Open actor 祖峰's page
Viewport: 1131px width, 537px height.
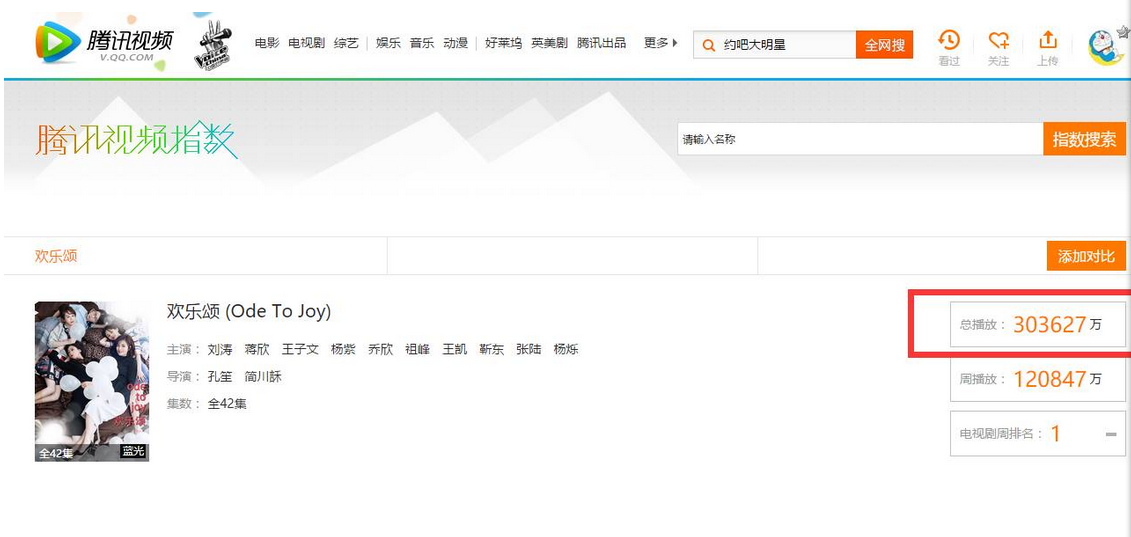418,350
